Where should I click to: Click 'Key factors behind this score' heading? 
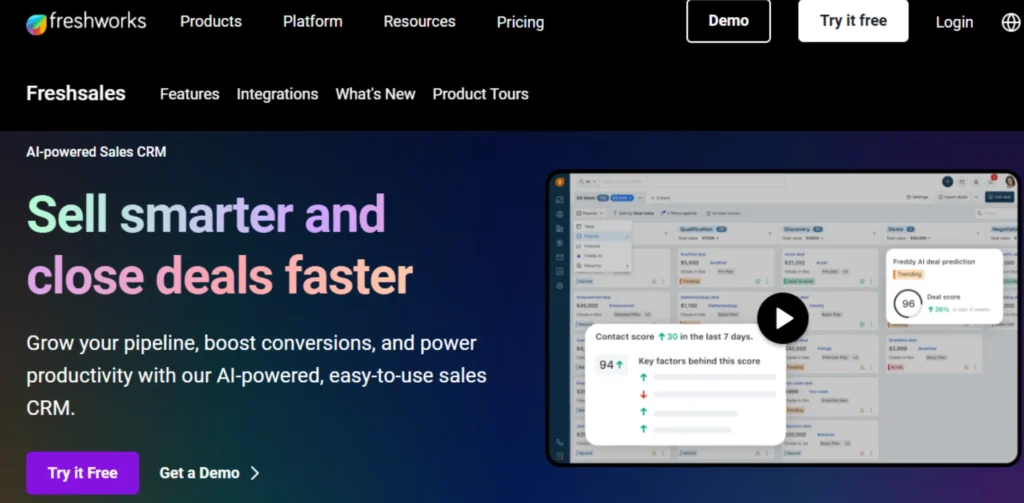pyautogui.click(x=699, y=361)
